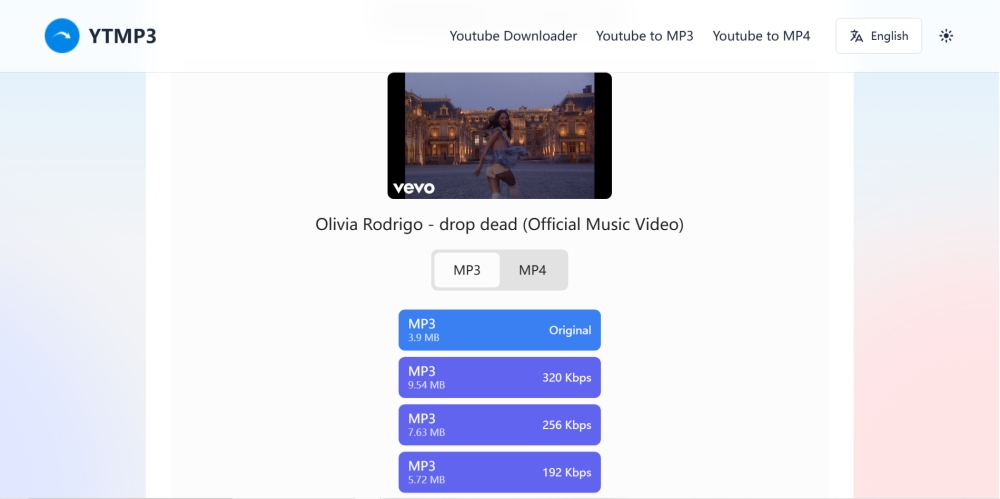The image size is (1000, 499).
Task: Open Youtube Downloader page
Action: point(513,36)
